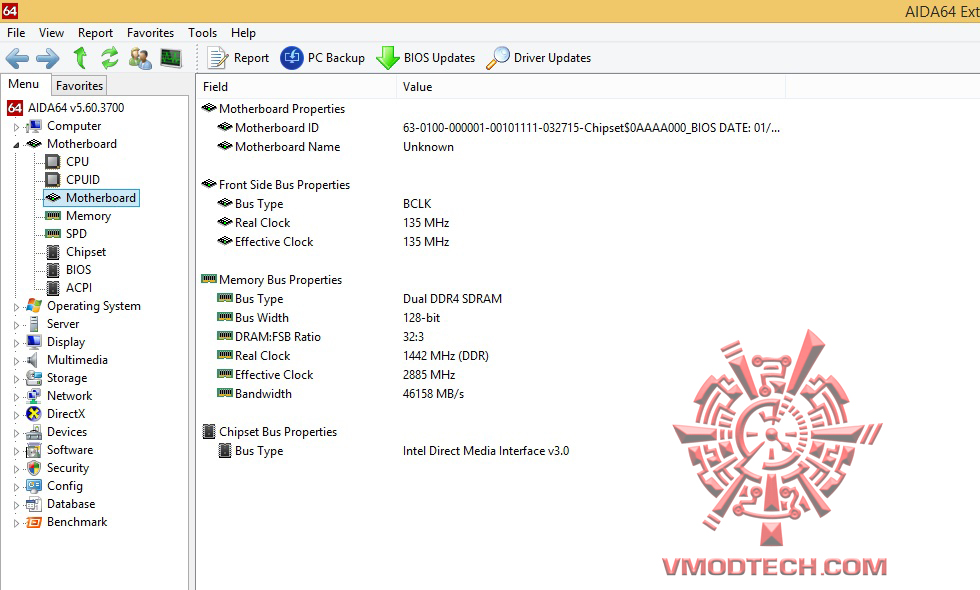Select CPUID in the tree
The image size is (980, 590).
click(82, 179)
